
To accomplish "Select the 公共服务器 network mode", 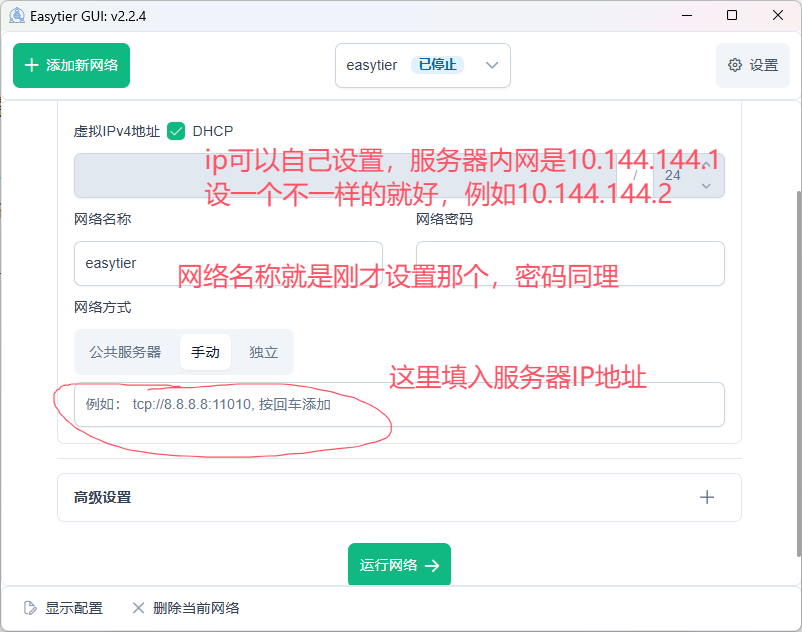I will pyautogui.click(x=125, y=352).
